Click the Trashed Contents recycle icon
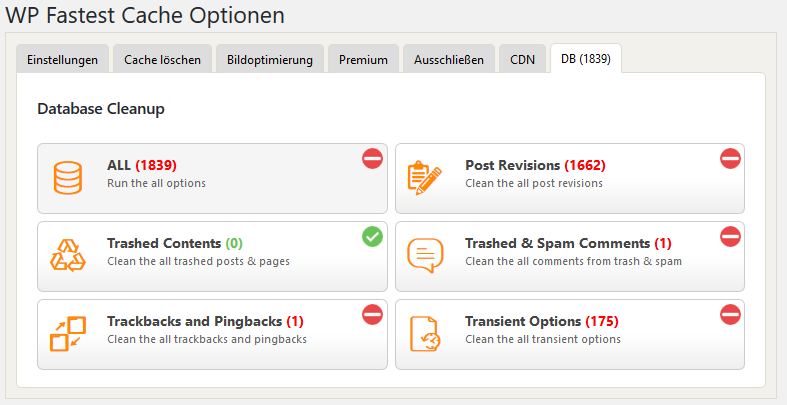Viewport: 787px width, 405px height. 68,256
